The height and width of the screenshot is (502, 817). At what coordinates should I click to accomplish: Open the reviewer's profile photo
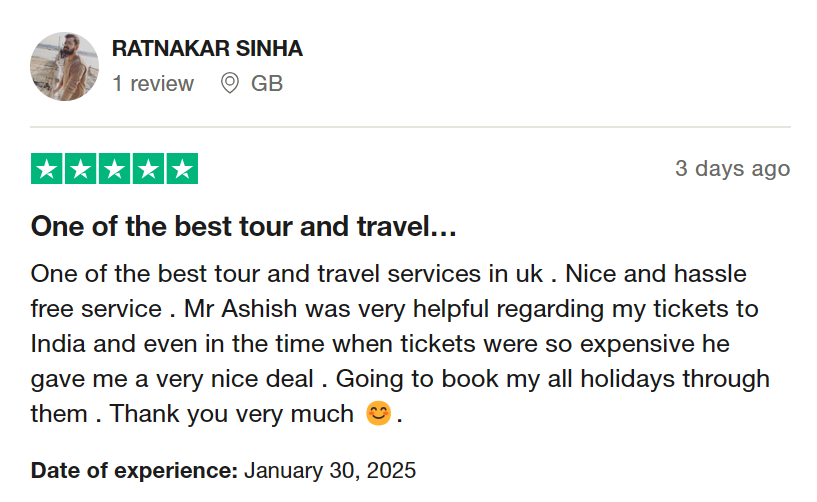pos(65,66)
